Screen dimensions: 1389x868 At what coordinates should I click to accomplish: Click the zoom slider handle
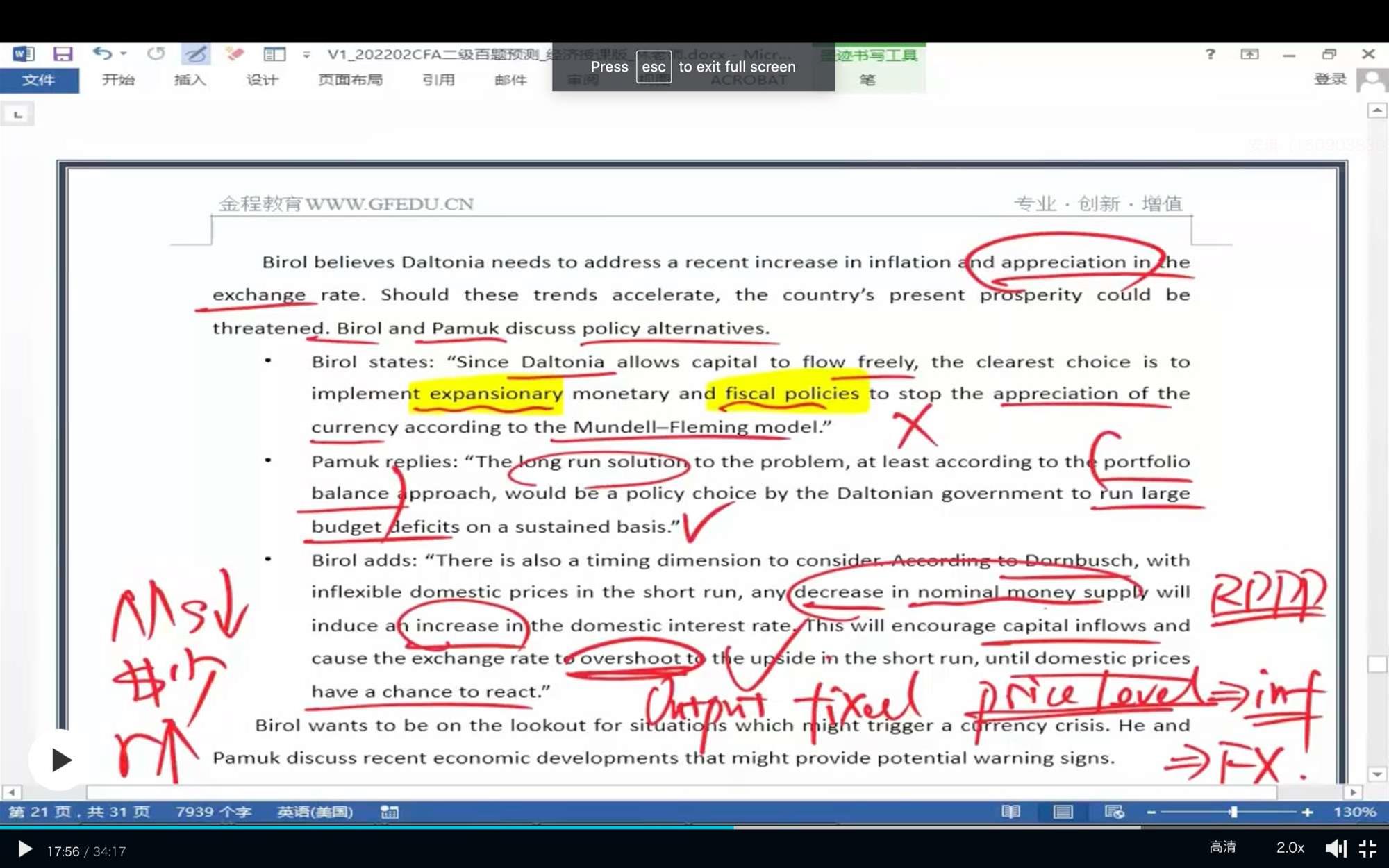1234,812
